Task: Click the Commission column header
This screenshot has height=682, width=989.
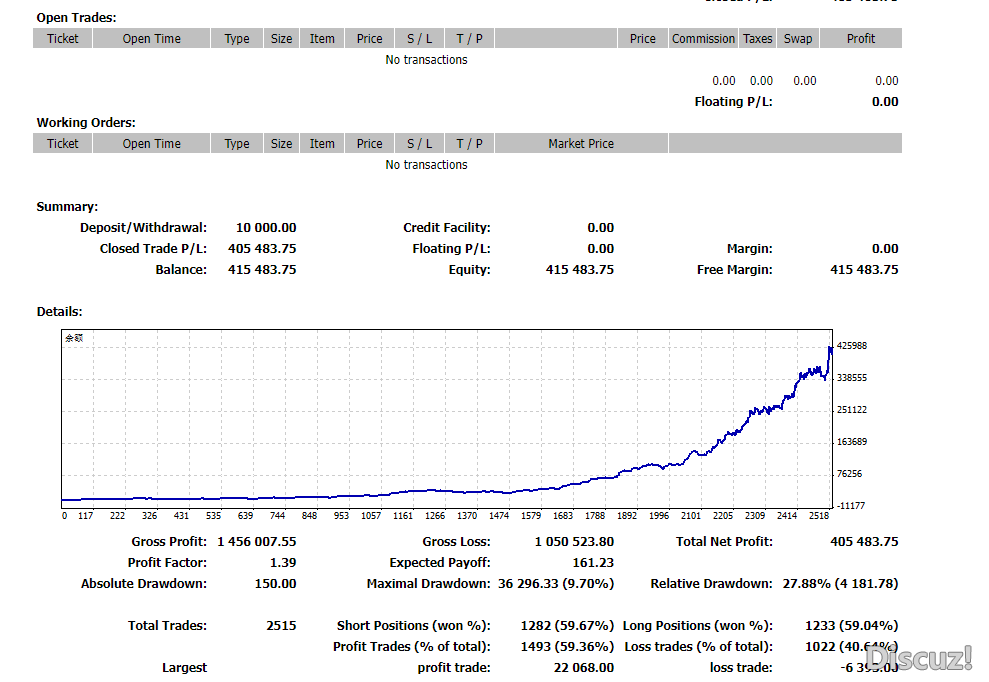Action: click(x=703, y=38)
